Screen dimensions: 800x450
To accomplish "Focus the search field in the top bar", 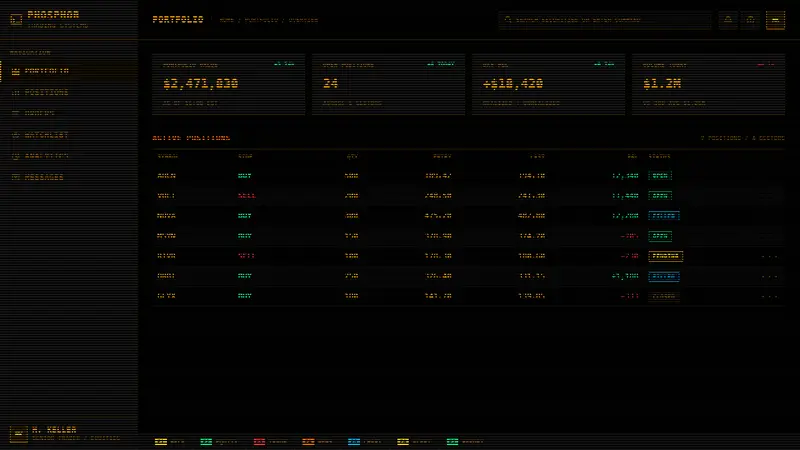I will click(605, 20).
